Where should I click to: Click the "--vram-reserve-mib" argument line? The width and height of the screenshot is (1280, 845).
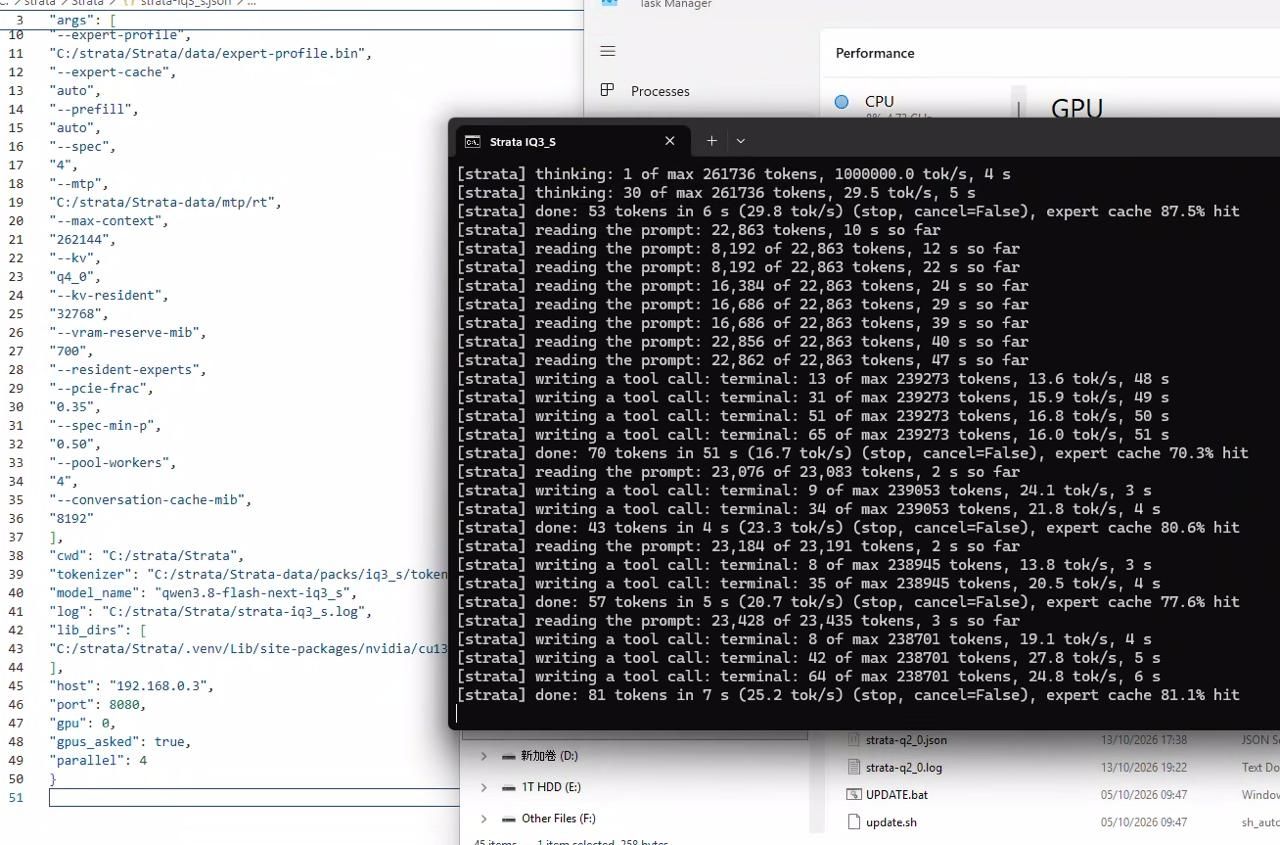[x=127, y=332]
